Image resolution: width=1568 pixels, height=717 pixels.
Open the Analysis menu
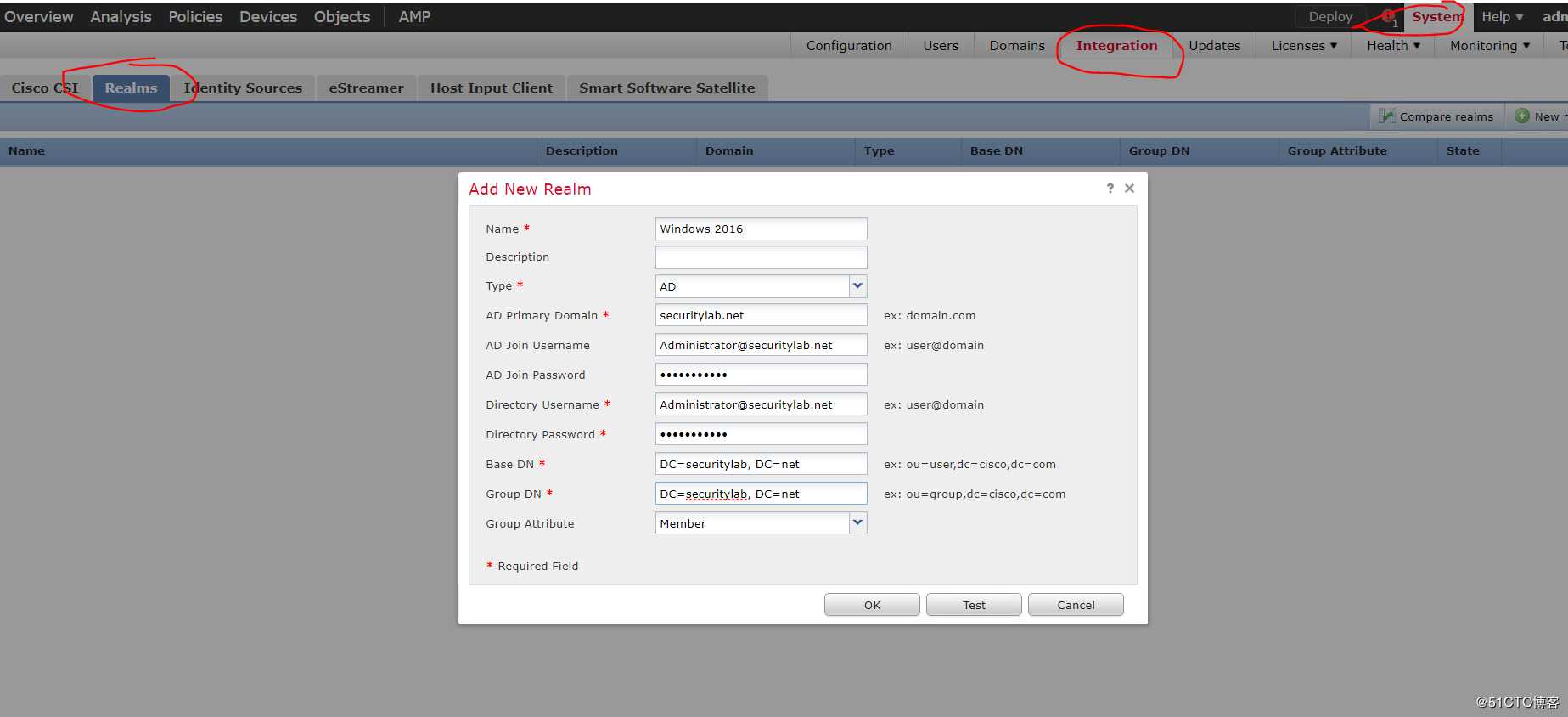click(x=121, y=17)
